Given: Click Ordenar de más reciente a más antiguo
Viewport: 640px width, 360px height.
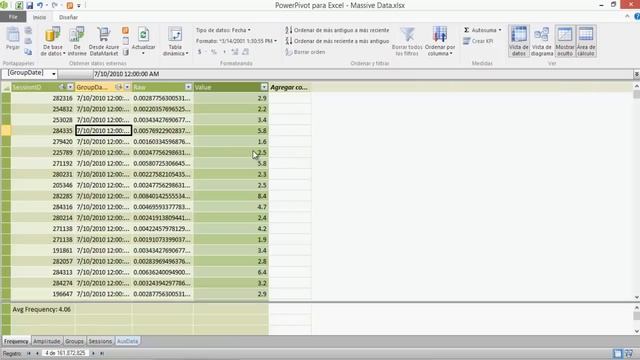Looking at the screenshot, I should pos(337,41).
